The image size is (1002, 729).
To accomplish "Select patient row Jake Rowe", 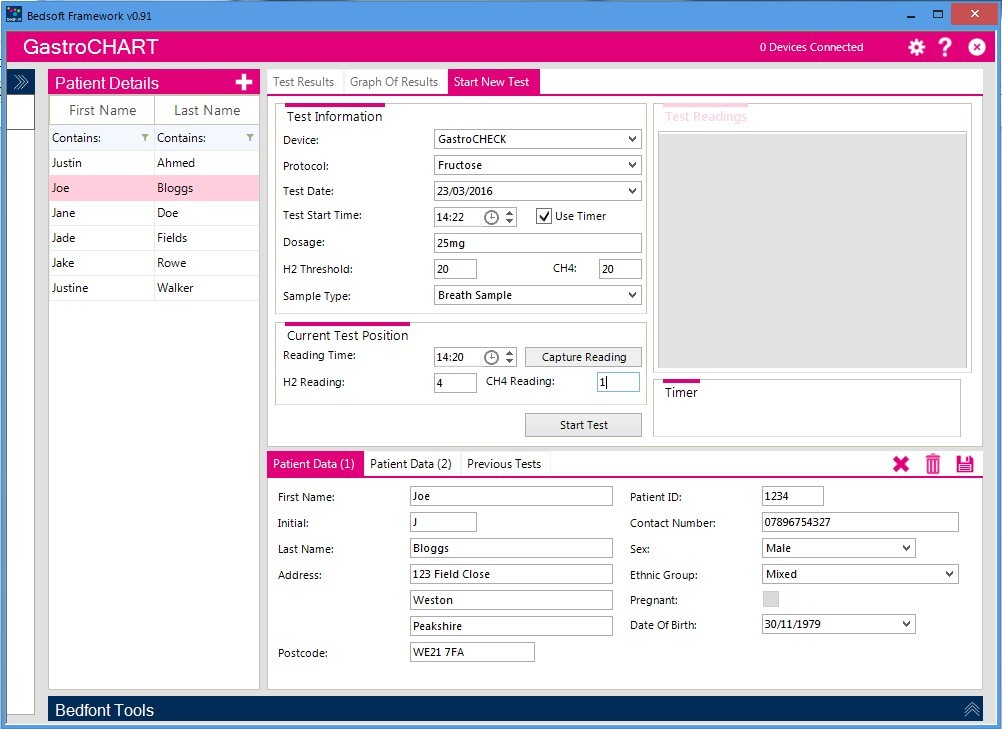I will click(154, 263).
